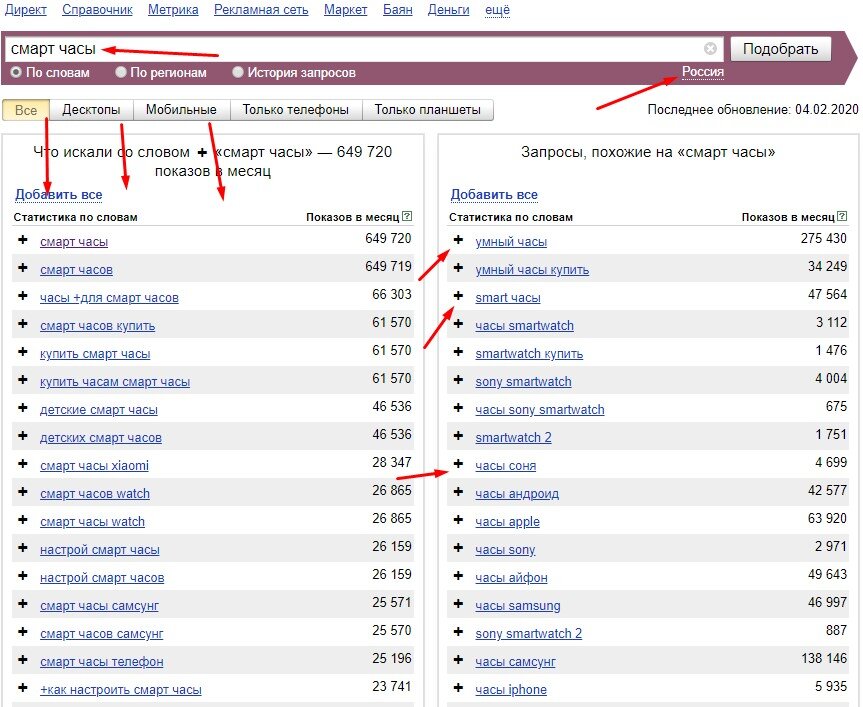863x707 pixels.
Task: Click plus beside 'часы андроид'
Action: tap(458, 492)
